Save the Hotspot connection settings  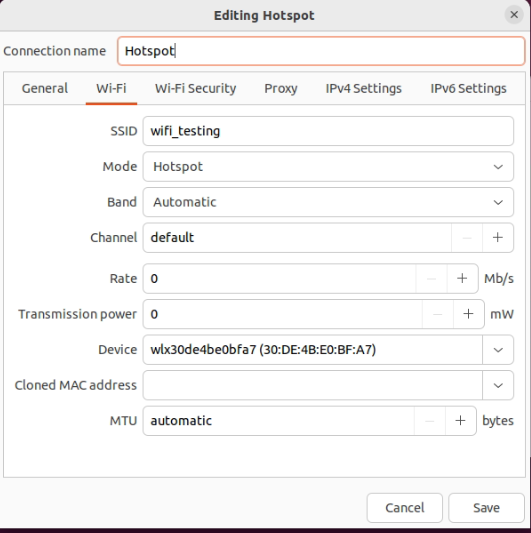click(x=486, y=508)
